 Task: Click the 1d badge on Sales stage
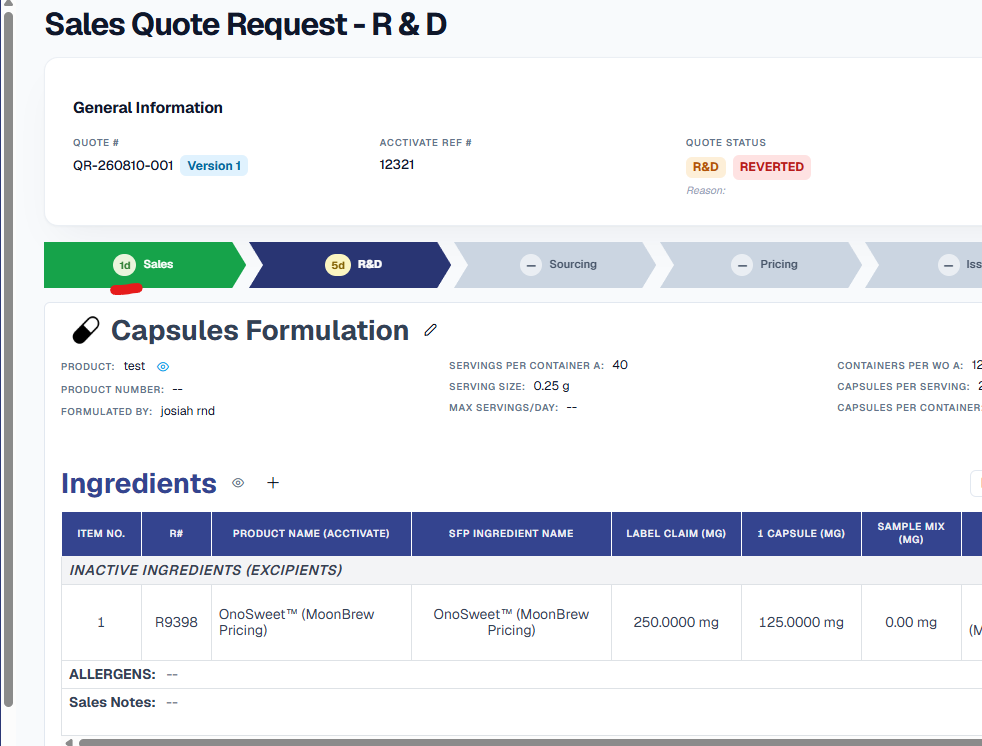[125, 265]
